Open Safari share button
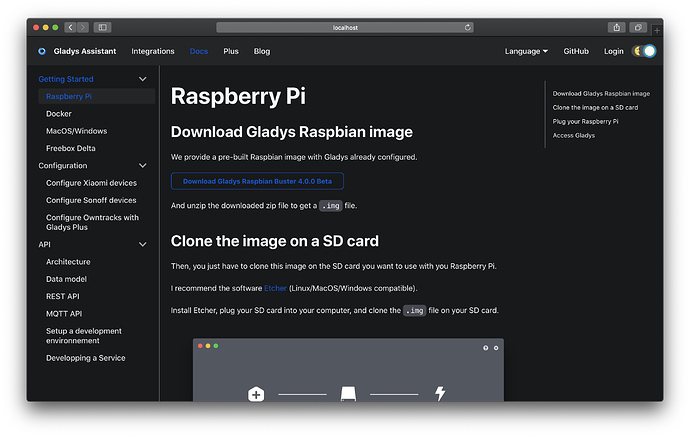690x436 pixels. click(617, 27)
